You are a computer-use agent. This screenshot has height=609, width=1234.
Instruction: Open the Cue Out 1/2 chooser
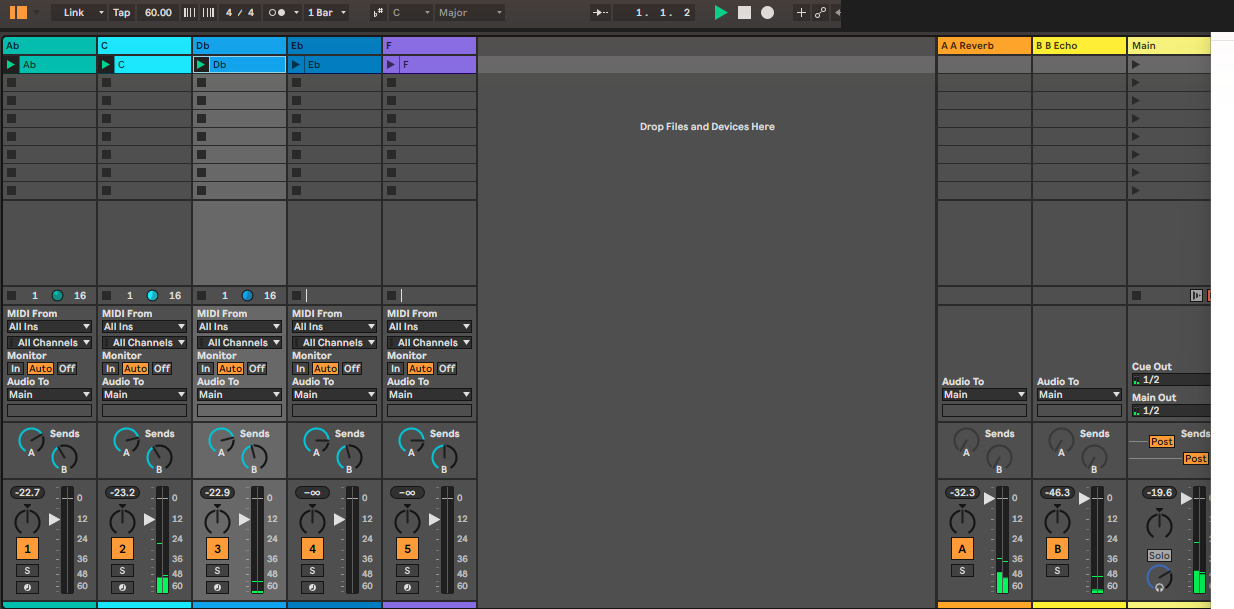coord(1172,380)
